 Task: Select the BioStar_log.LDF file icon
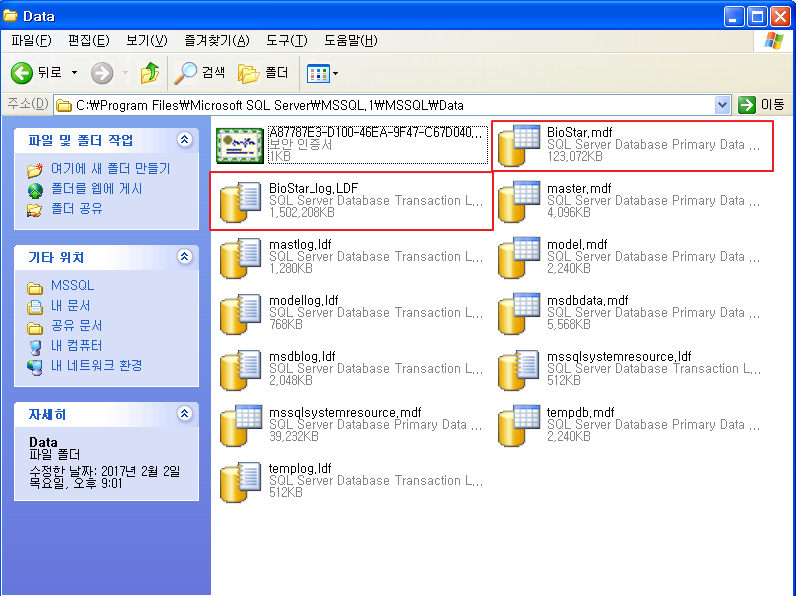[240, 202]
